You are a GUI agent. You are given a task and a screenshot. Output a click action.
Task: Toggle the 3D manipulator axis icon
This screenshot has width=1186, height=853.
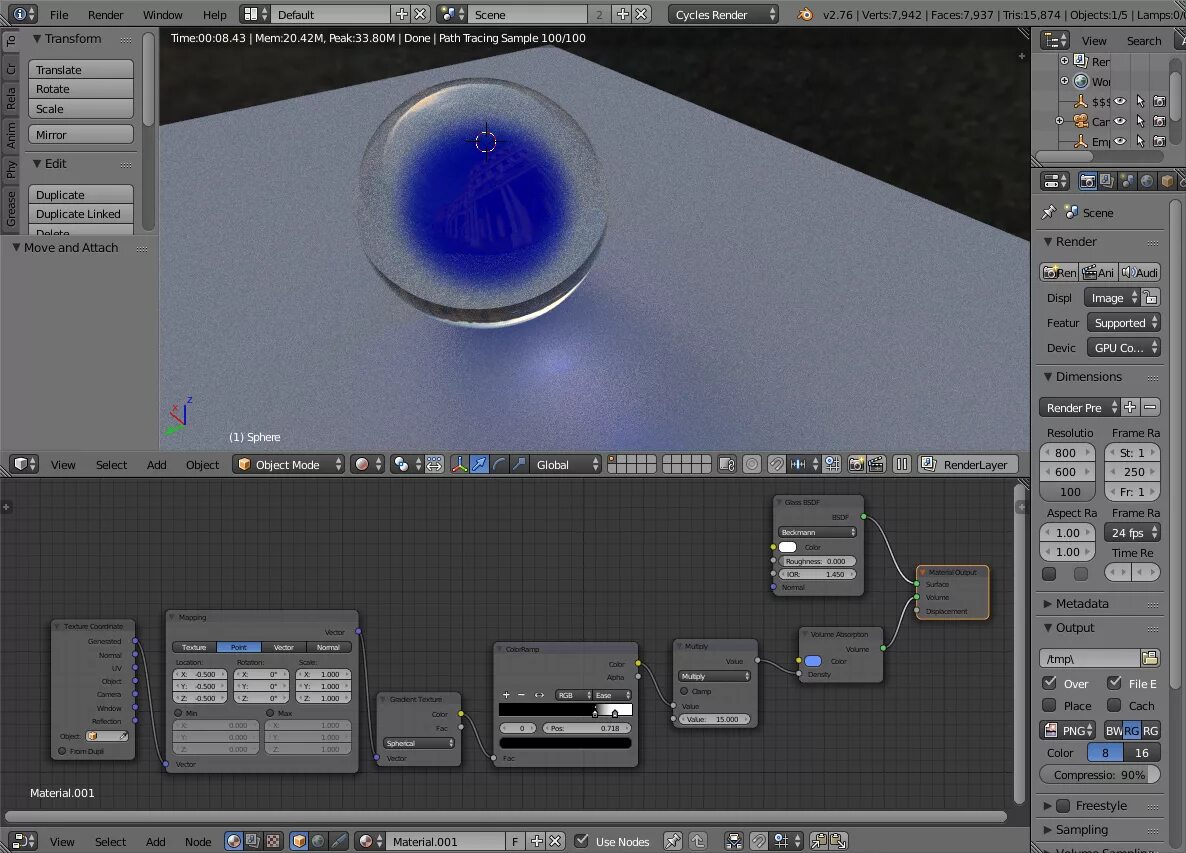(x=459, y=464)
